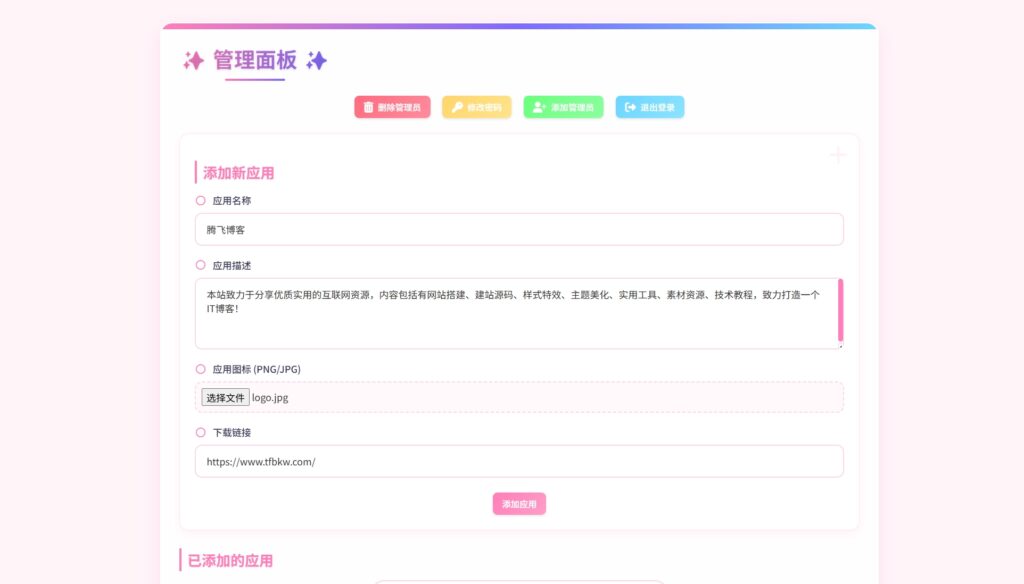
Task: Click the circle bullet beside 应用名称
Action: click(201, 200)
